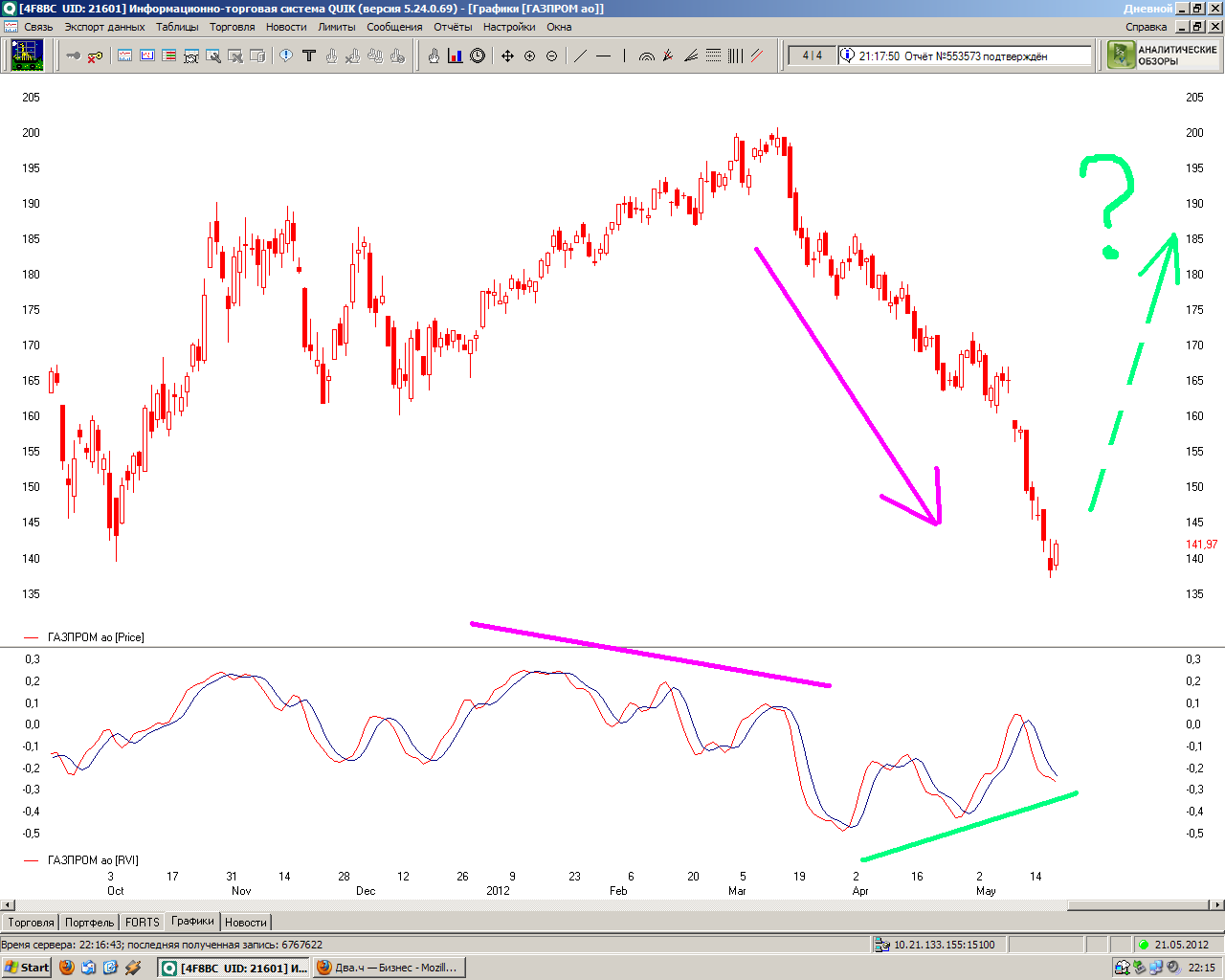
Task: Click the date 21.05.2012 in status bar
Action: (x=1181, y=945)
